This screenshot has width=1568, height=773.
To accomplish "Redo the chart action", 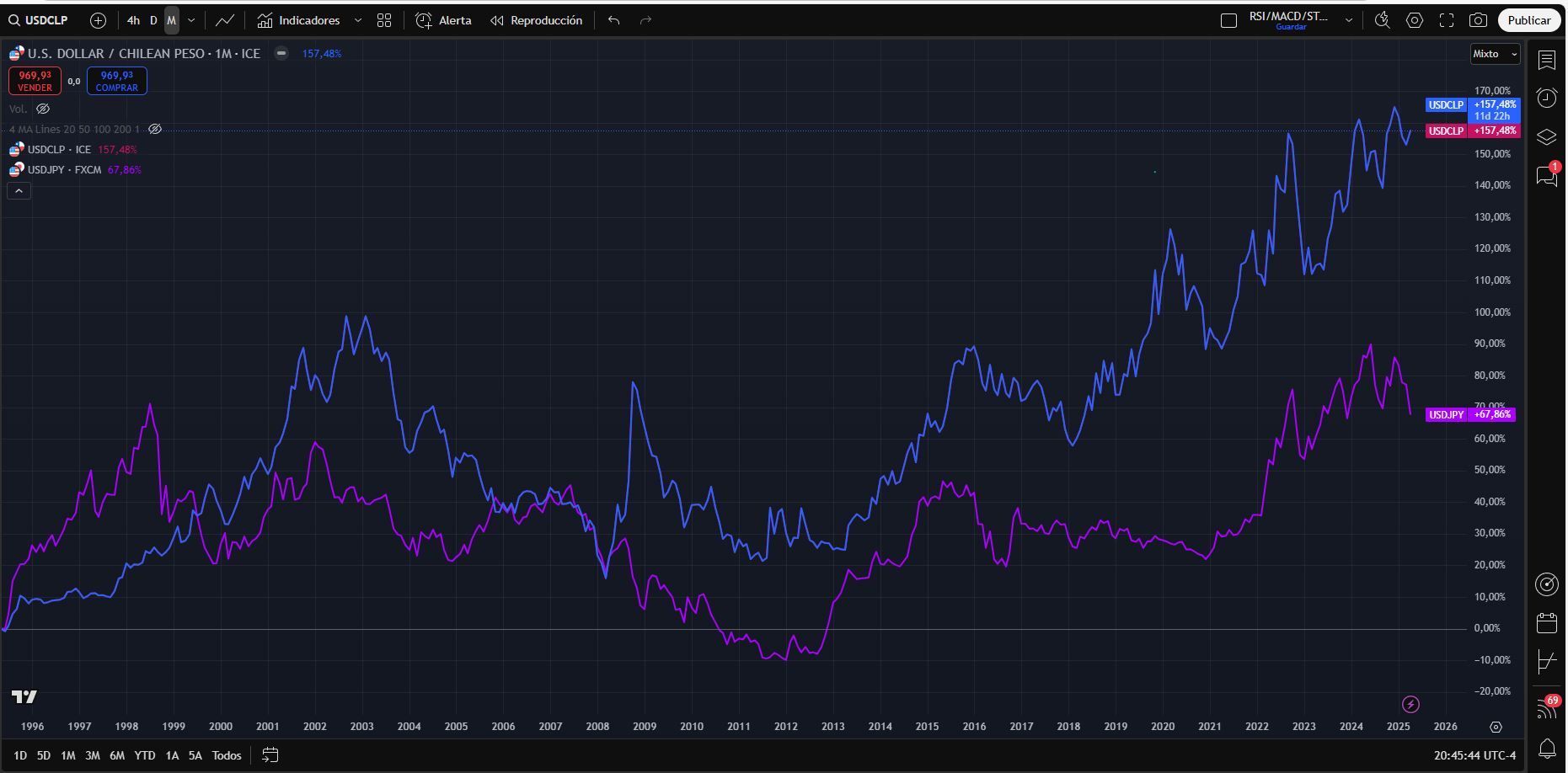I will (646, 20).
